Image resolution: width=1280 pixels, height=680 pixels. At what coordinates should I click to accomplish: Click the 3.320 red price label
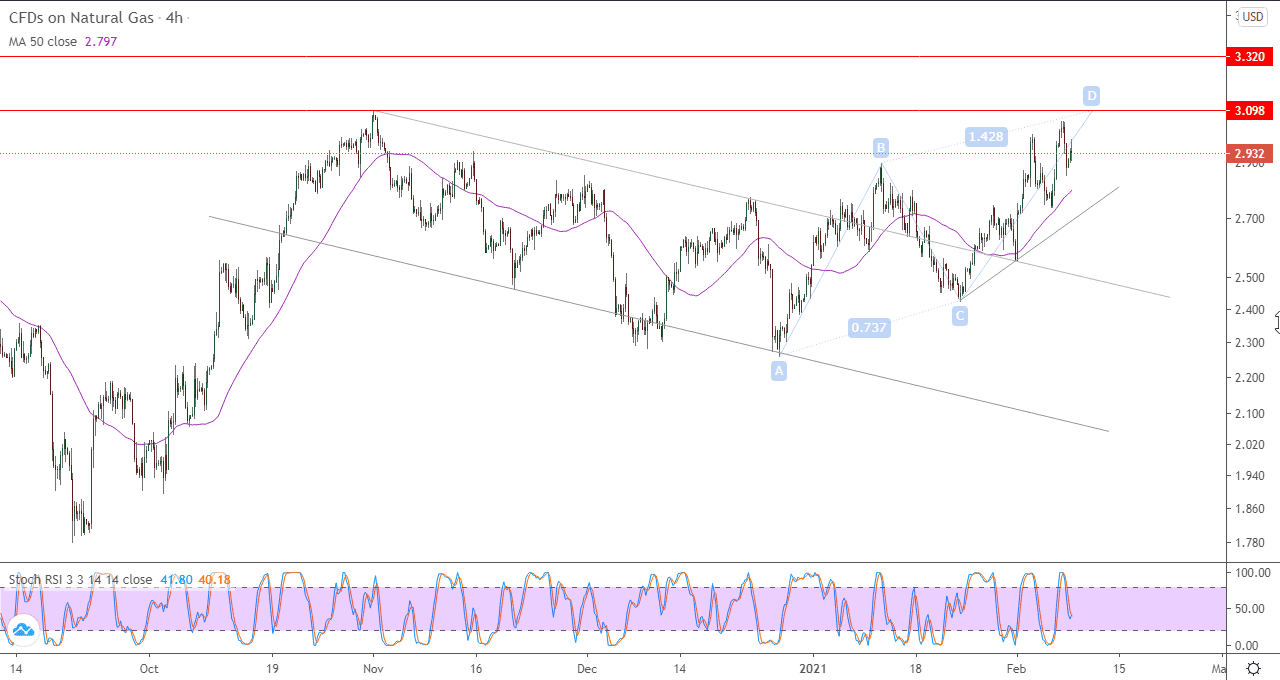(1249, 57)
